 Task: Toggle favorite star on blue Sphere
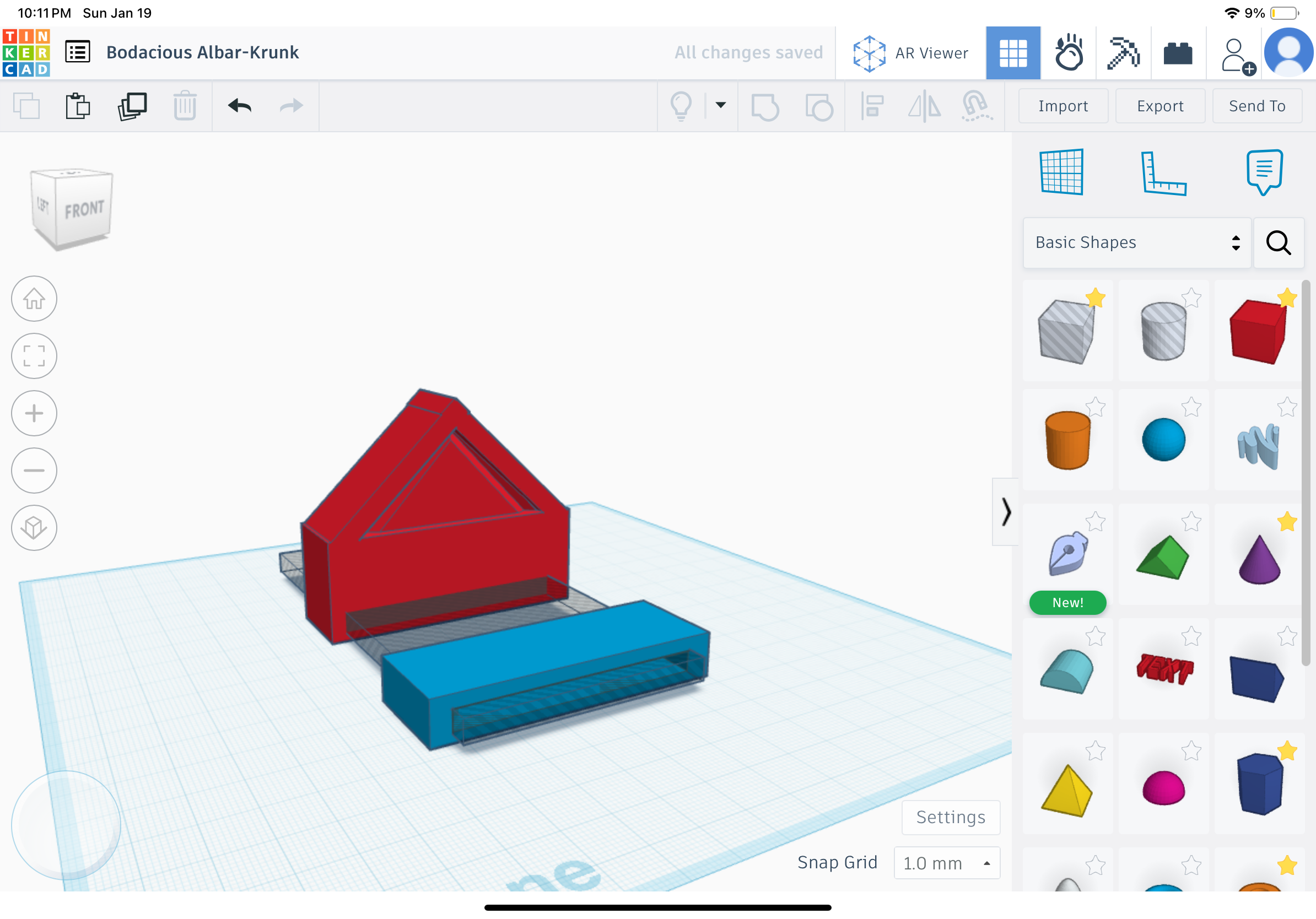(1191, 407)
